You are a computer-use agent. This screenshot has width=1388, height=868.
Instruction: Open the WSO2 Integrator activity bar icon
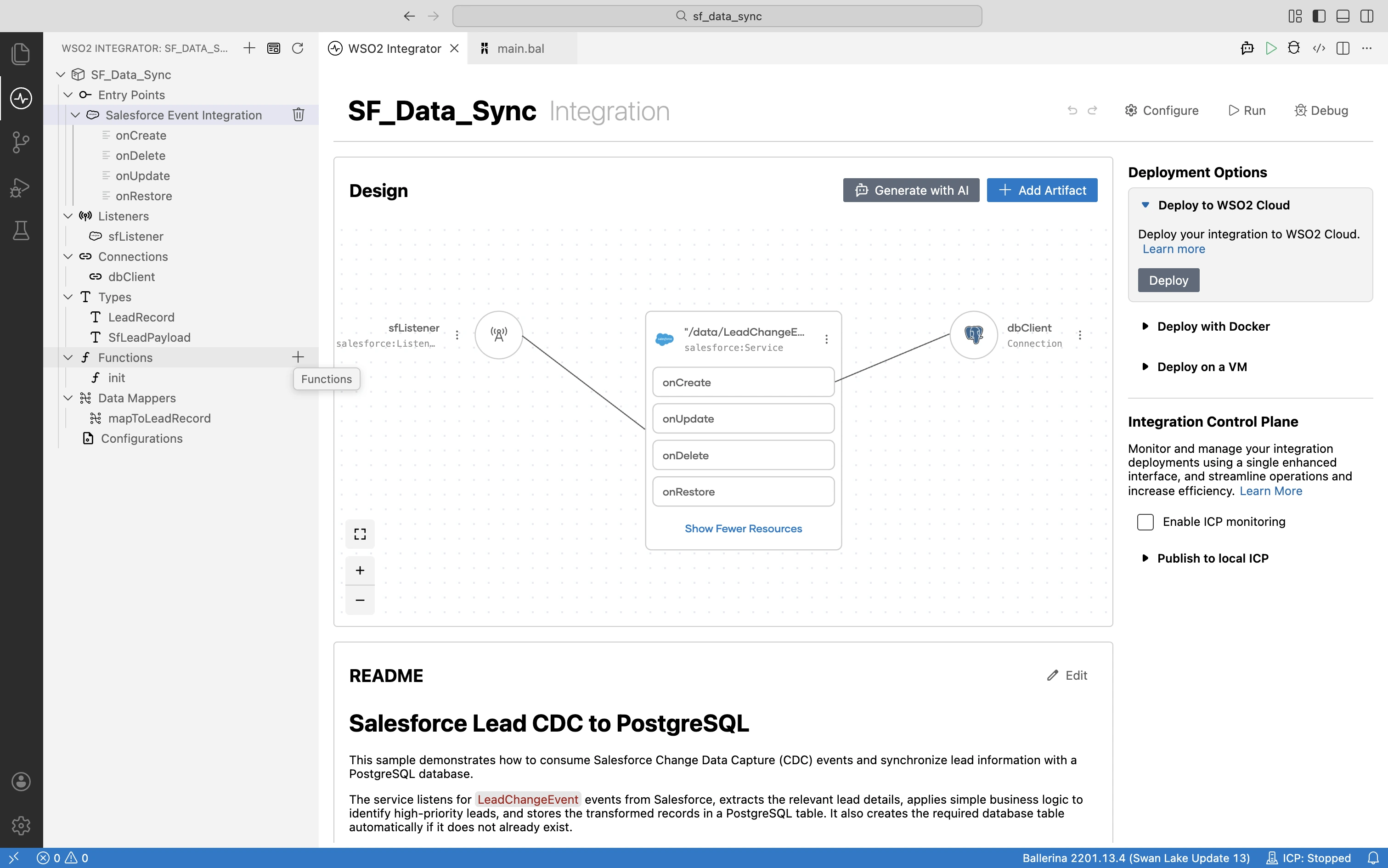(21, 98)
